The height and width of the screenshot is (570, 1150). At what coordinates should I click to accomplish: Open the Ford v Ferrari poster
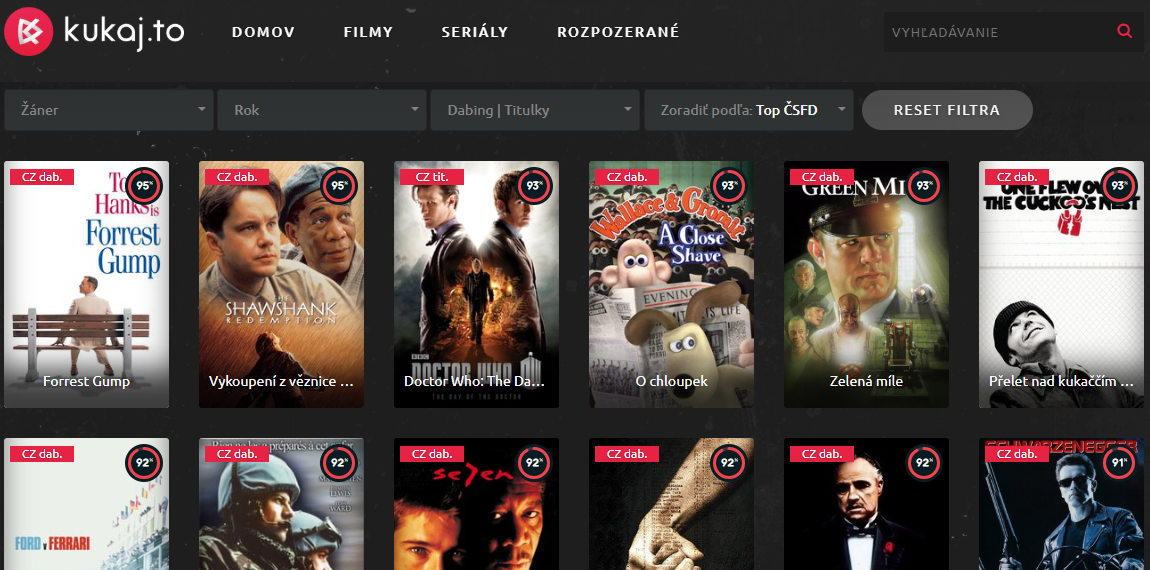pos(87,505)
